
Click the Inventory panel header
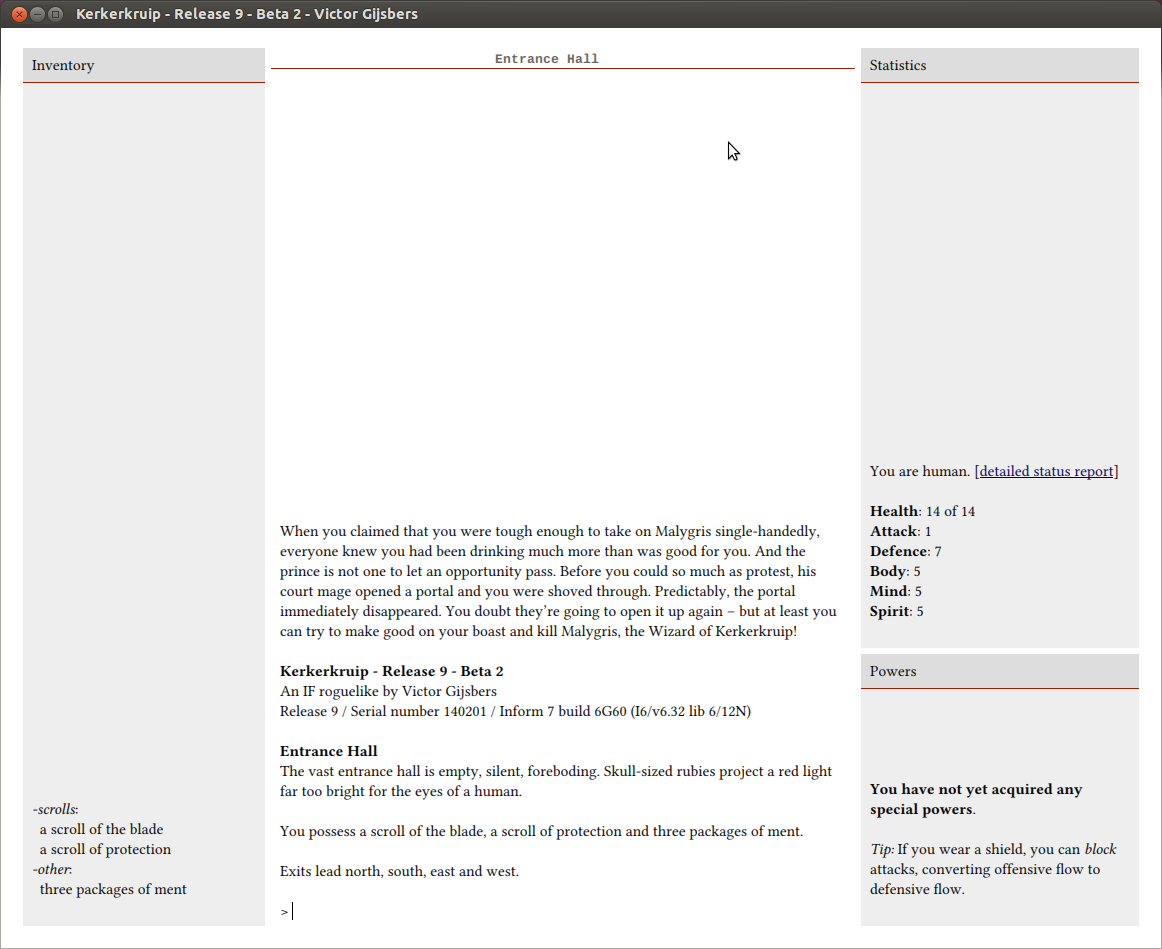(x=144, y=65)
